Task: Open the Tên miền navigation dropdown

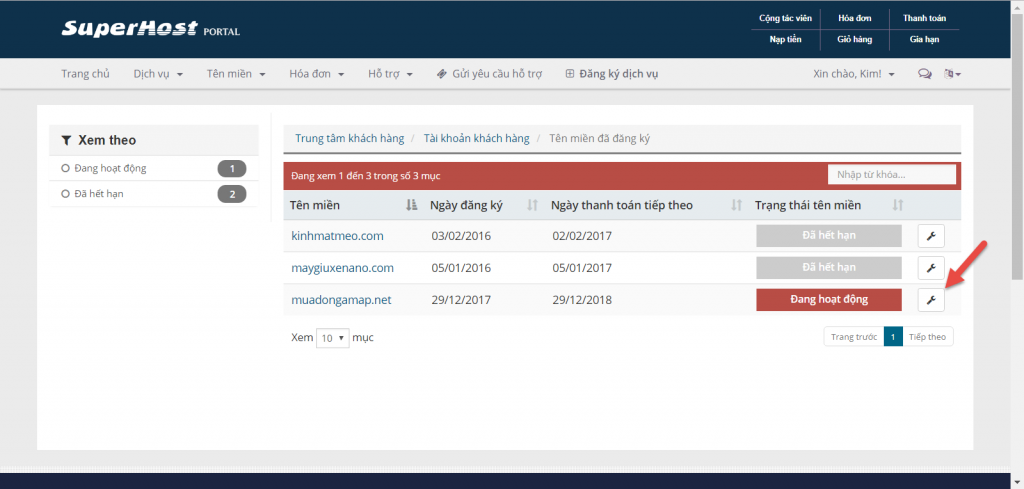Action: pyautogui.click(x=235, y=74)
